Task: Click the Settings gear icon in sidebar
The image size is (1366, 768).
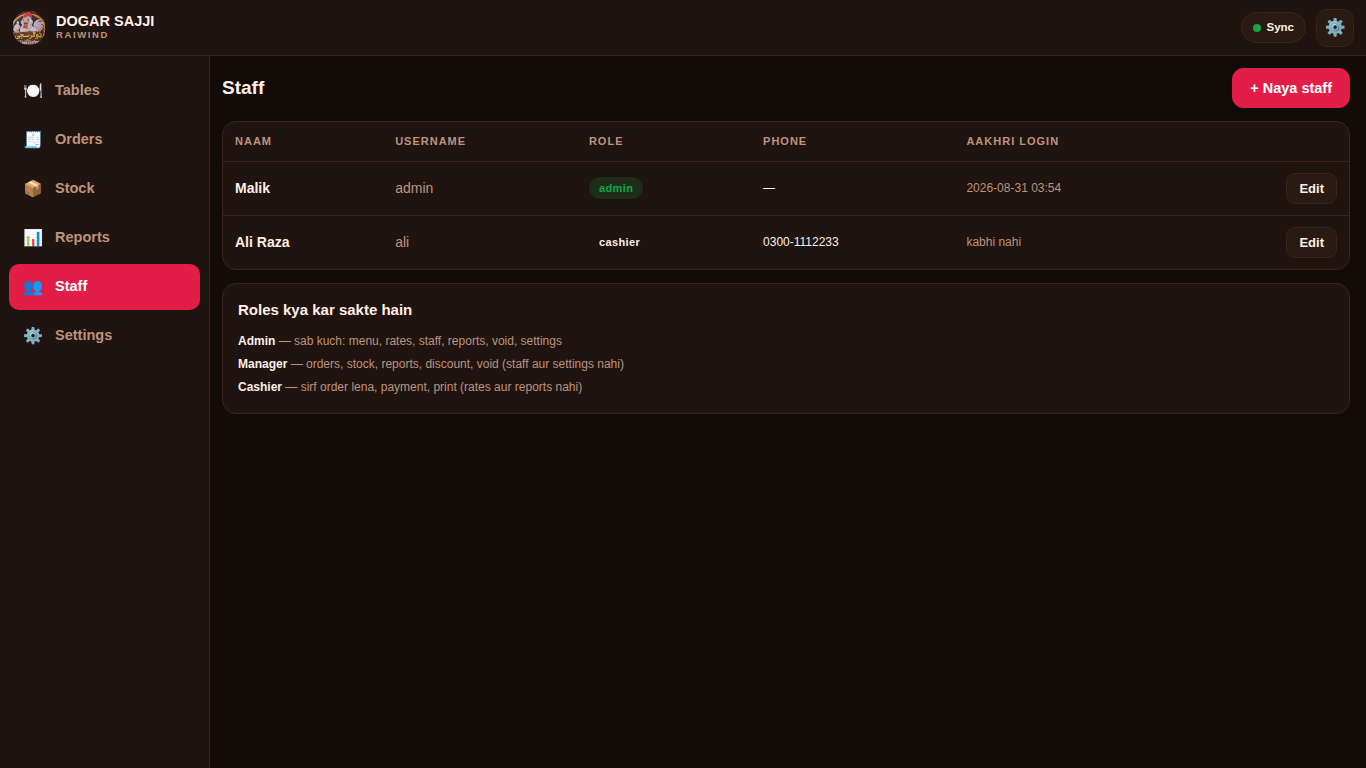Action: 33,335
